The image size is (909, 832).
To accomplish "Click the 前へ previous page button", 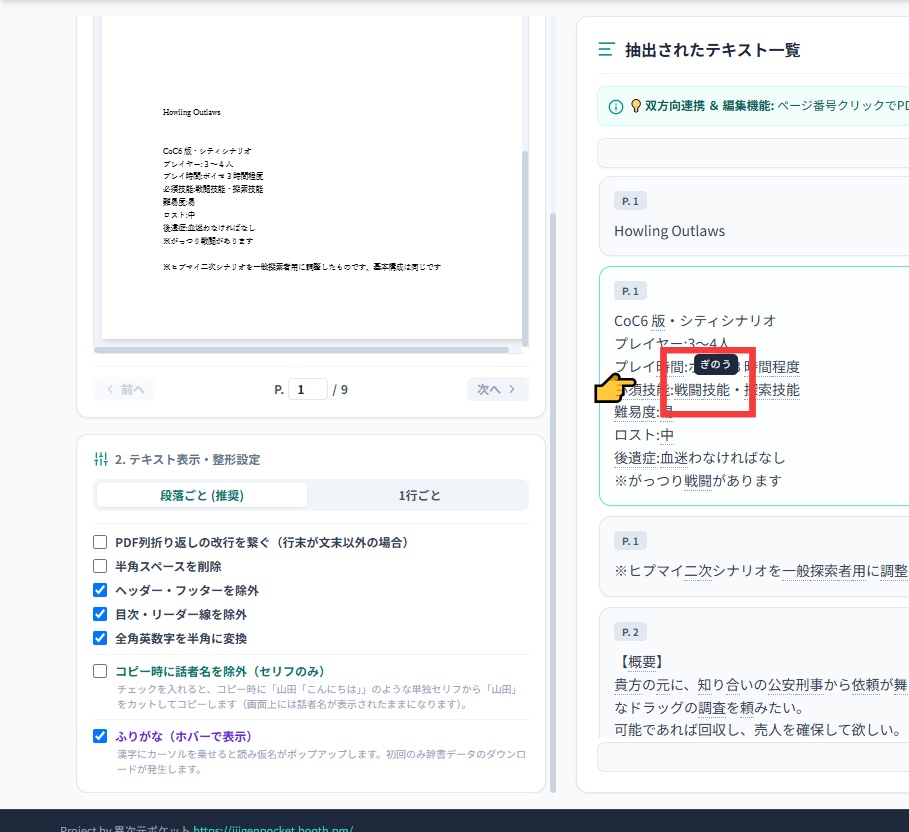I will coord(124,389).
